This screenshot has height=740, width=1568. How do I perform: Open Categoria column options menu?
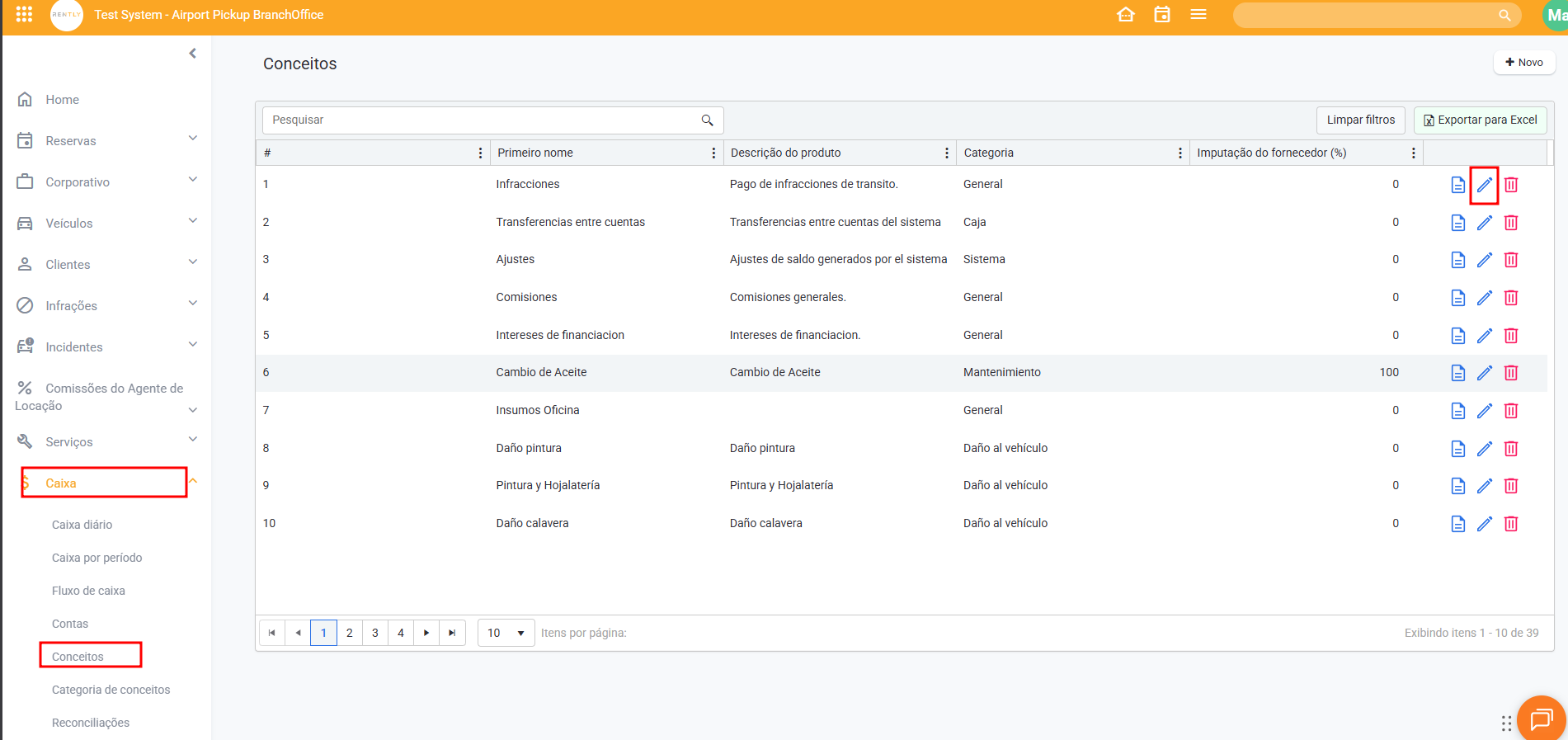pos(1180,153)
